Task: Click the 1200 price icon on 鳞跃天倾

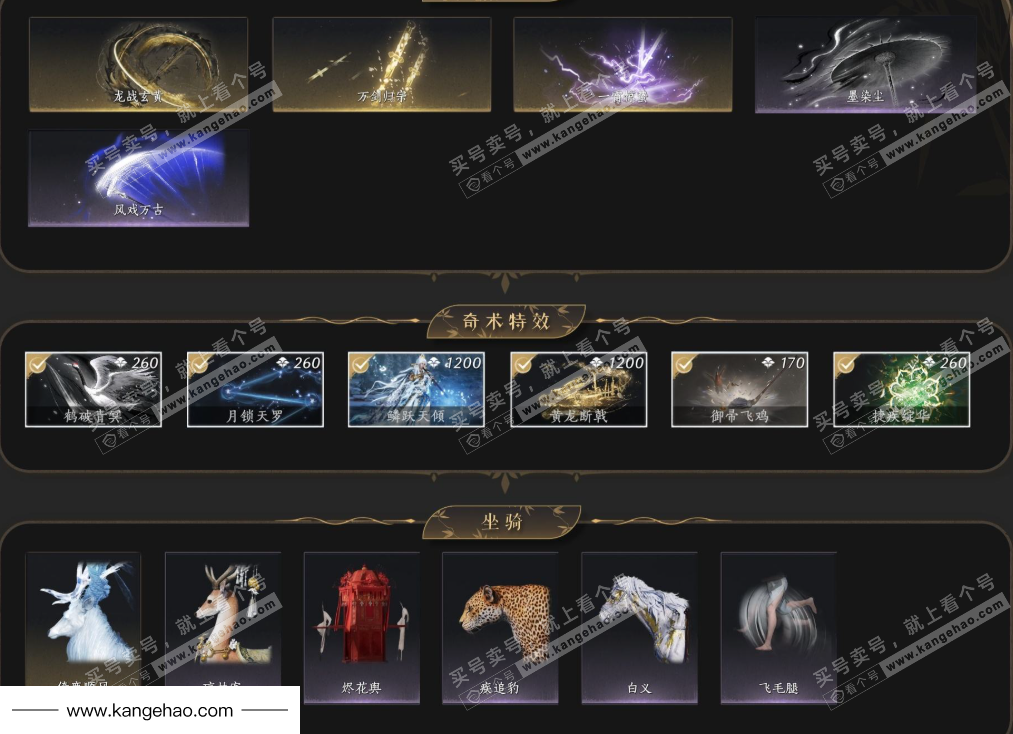Action: click(x=433, y=362)
